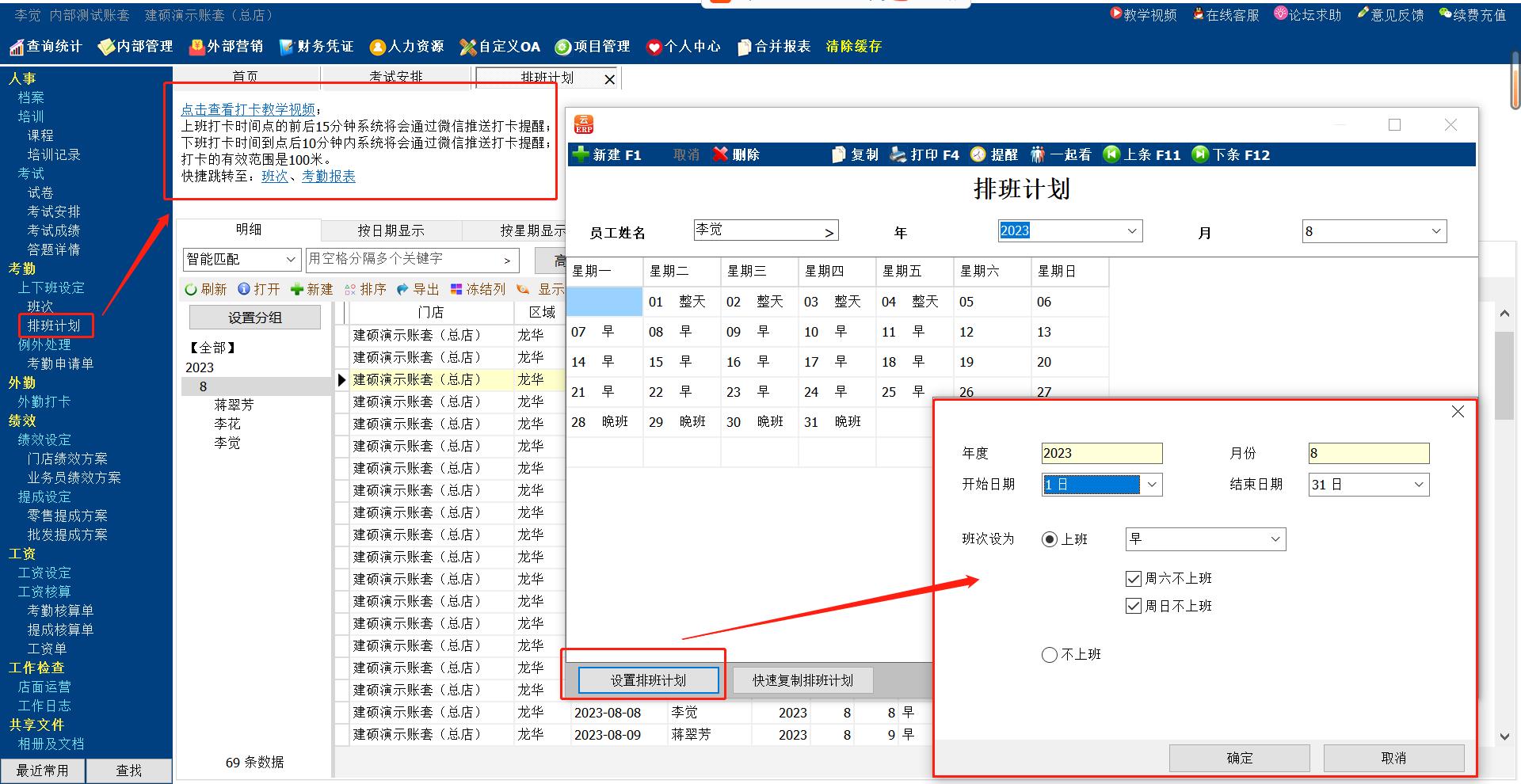Screen dimensions: 1521x784
Task: Click 导出 in the list toolbar
Action: coord(417,289)
